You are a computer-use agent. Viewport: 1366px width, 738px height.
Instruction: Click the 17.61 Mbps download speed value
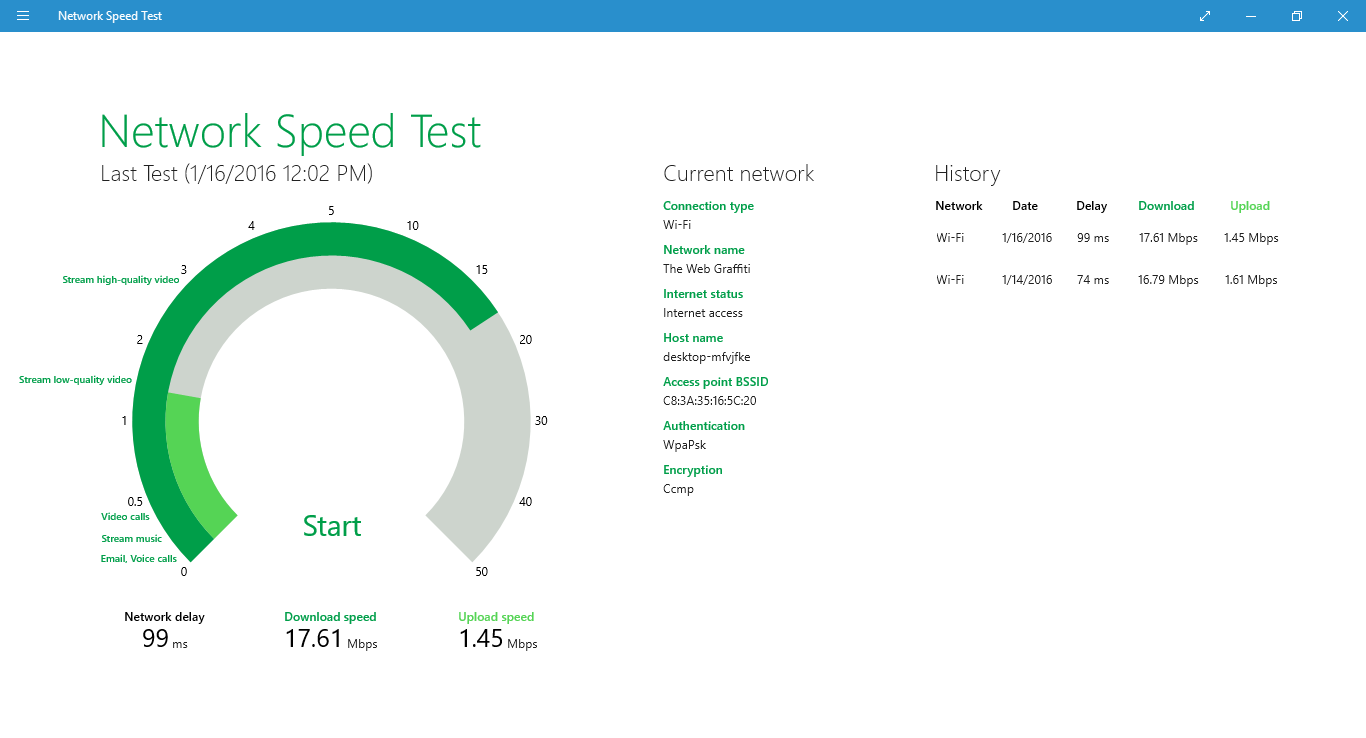(x=315, y=639)
